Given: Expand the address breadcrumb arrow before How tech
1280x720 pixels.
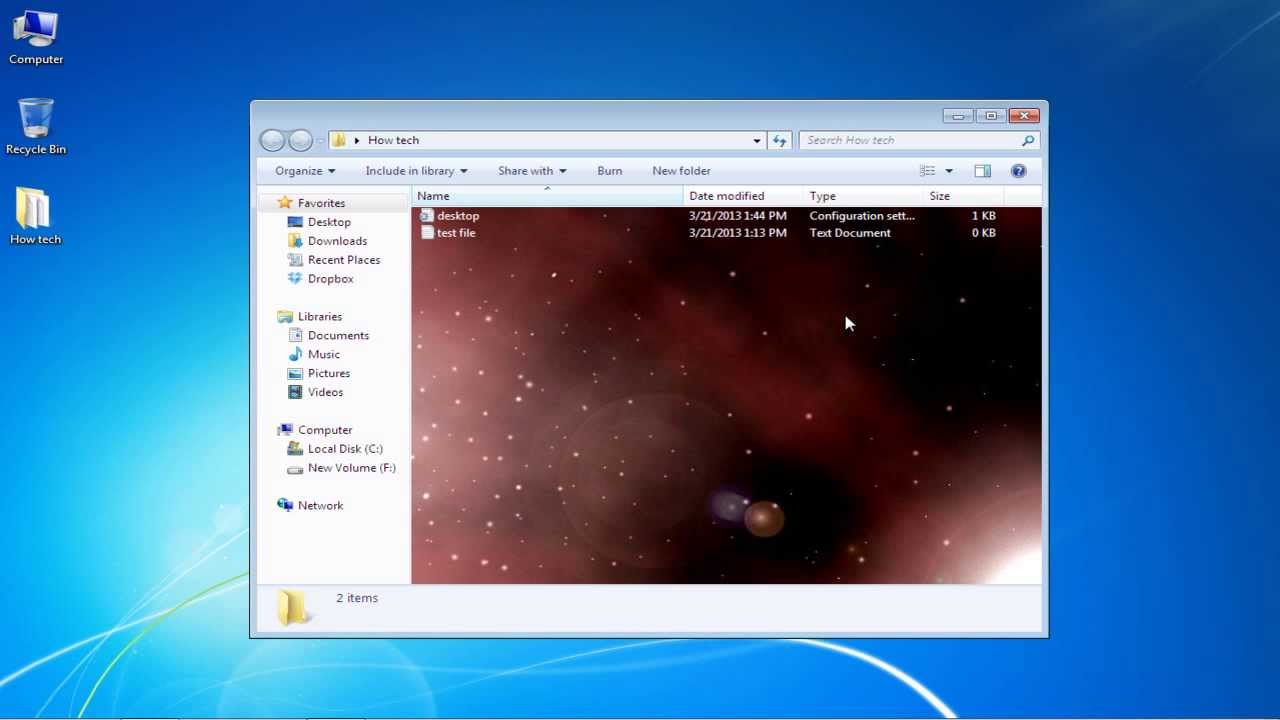Looking at the screenshot, I should (x=357, y=141).
